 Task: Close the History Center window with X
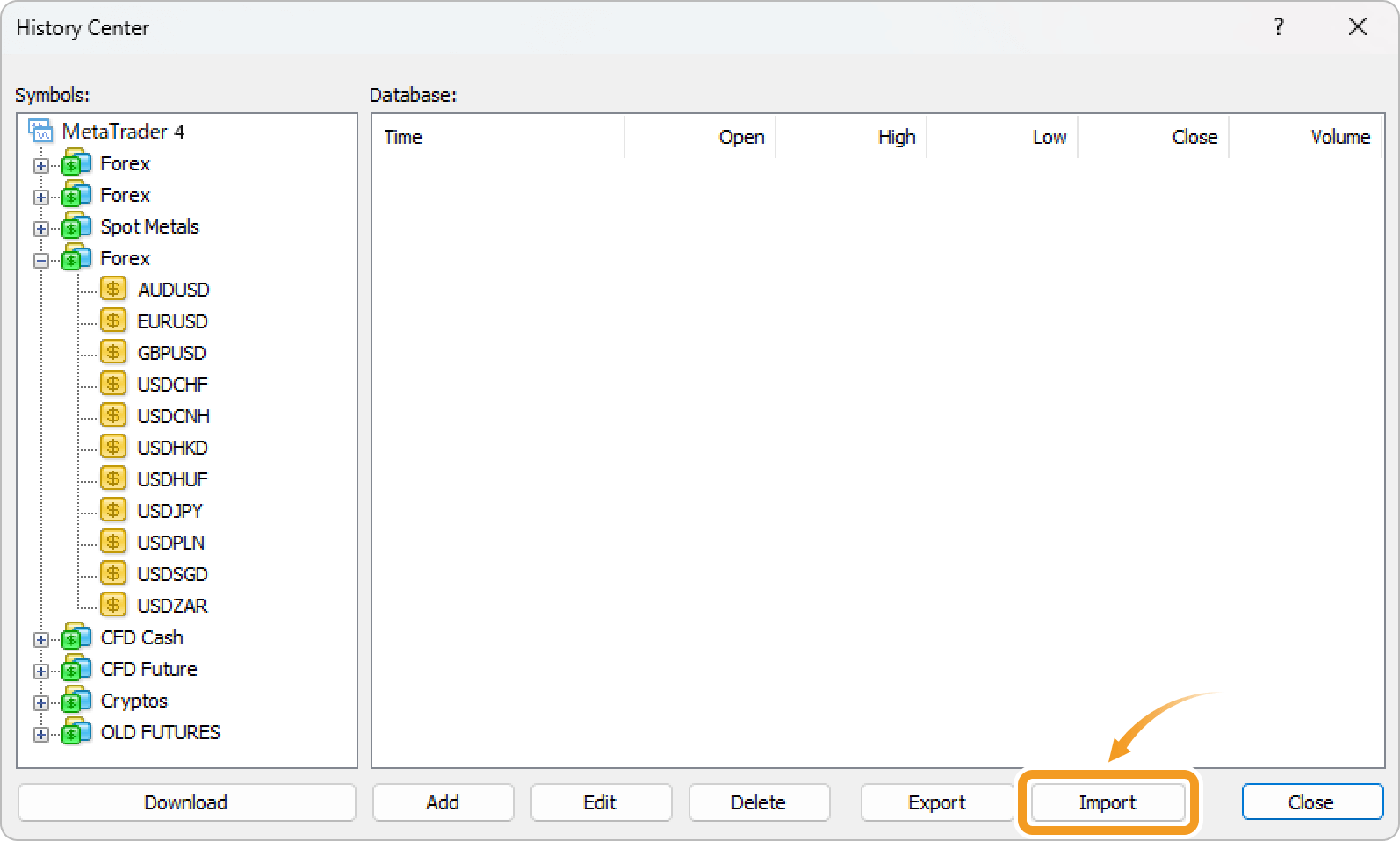[1357, 27]
